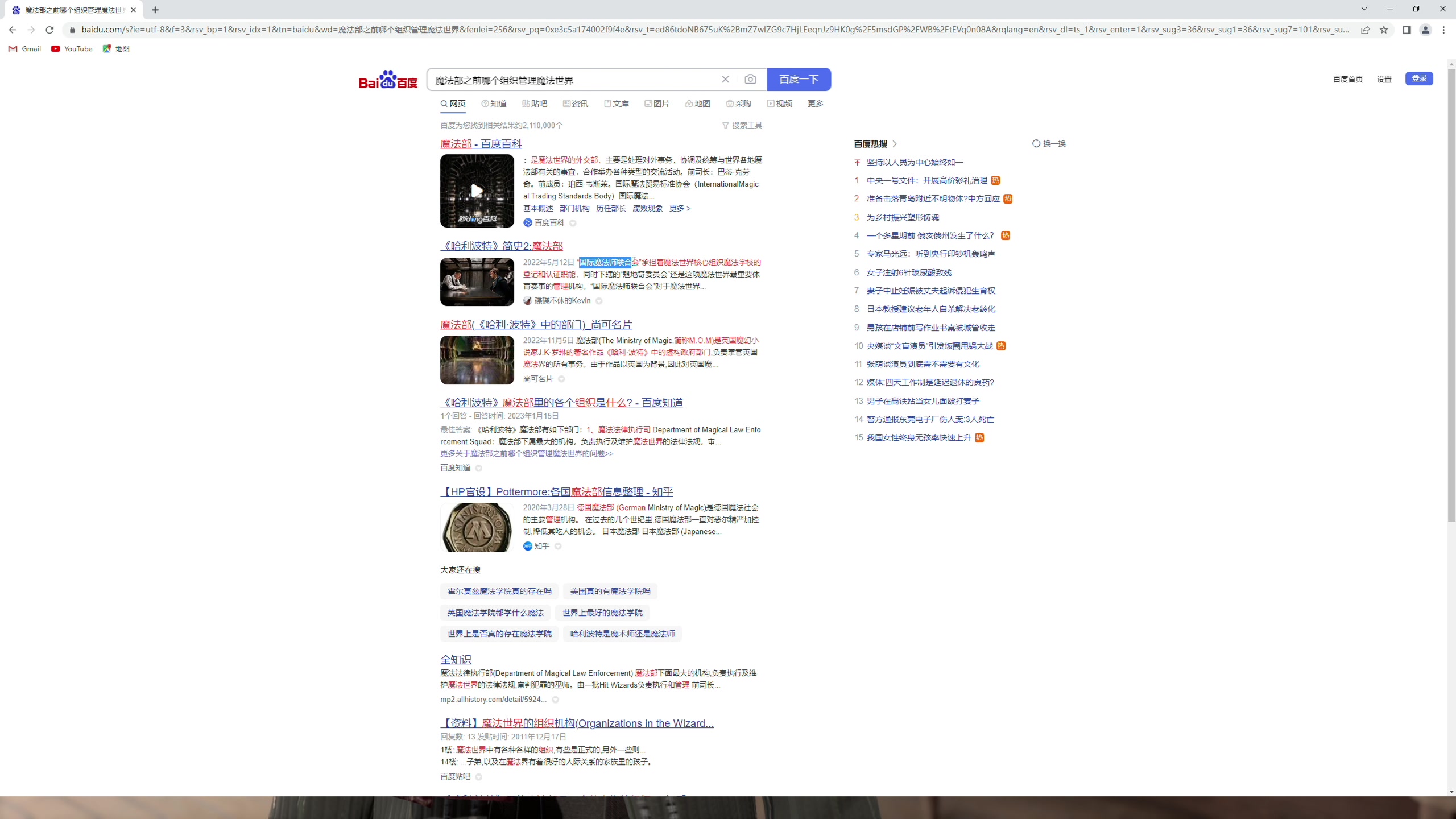Image resolution: width=1456 pixels, height=819 pixels.
Task: Click the Baidu logo
Action: pos(388,80)
